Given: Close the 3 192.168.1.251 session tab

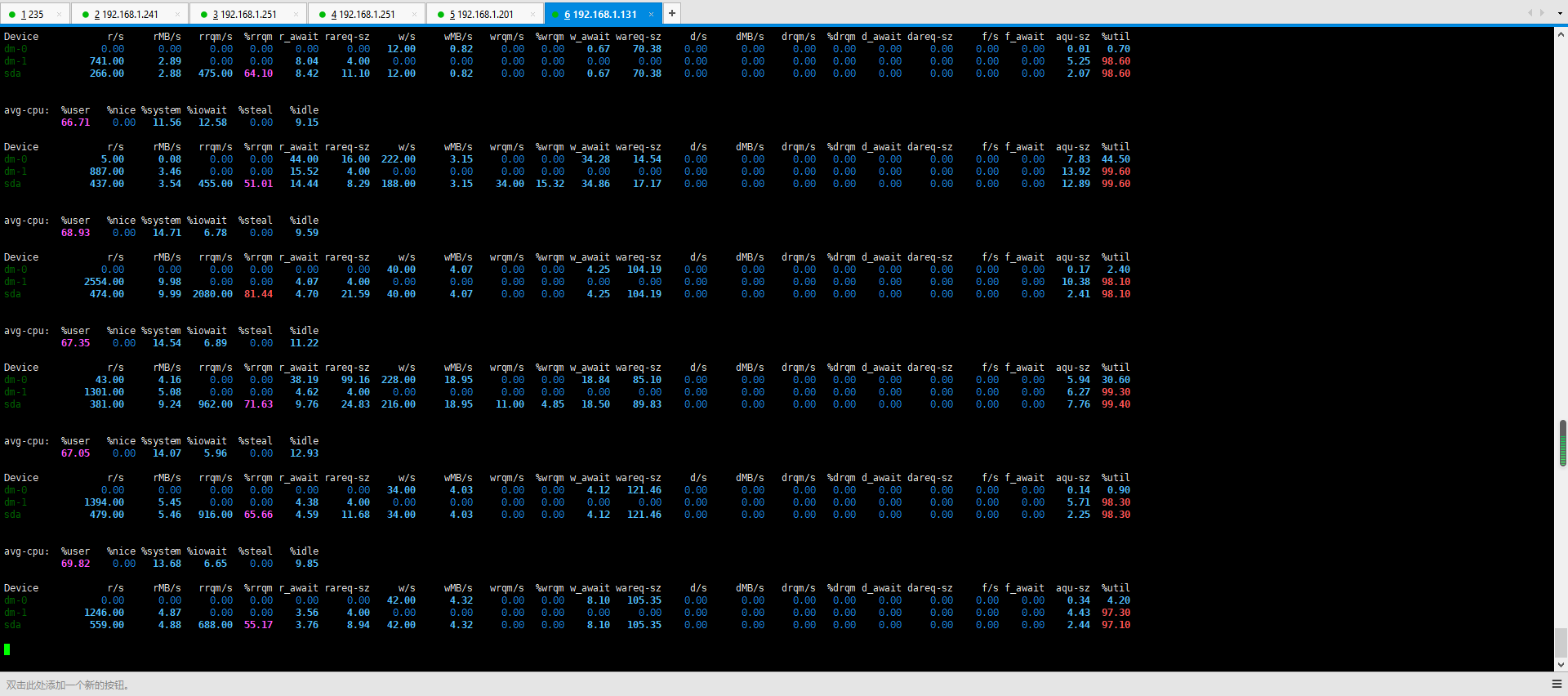Looking at the screenshot, I should click(x=296, y=14).
